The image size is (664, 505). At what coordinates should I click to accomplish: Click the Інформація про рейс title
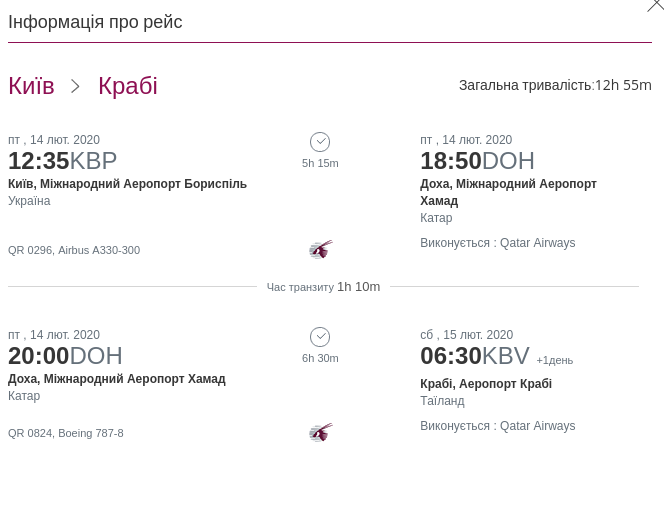point(95,22)
